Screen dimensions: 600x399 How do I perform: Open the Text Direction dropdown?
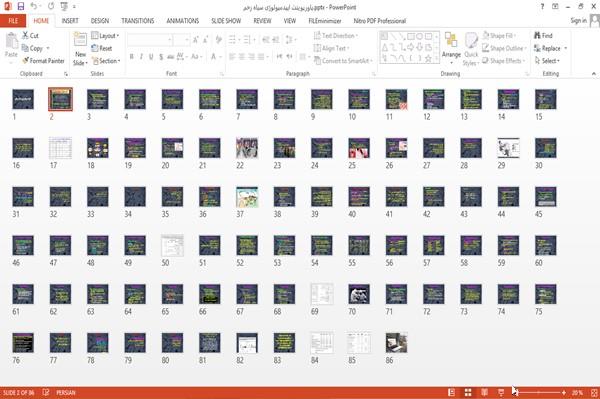pos(336,36)
